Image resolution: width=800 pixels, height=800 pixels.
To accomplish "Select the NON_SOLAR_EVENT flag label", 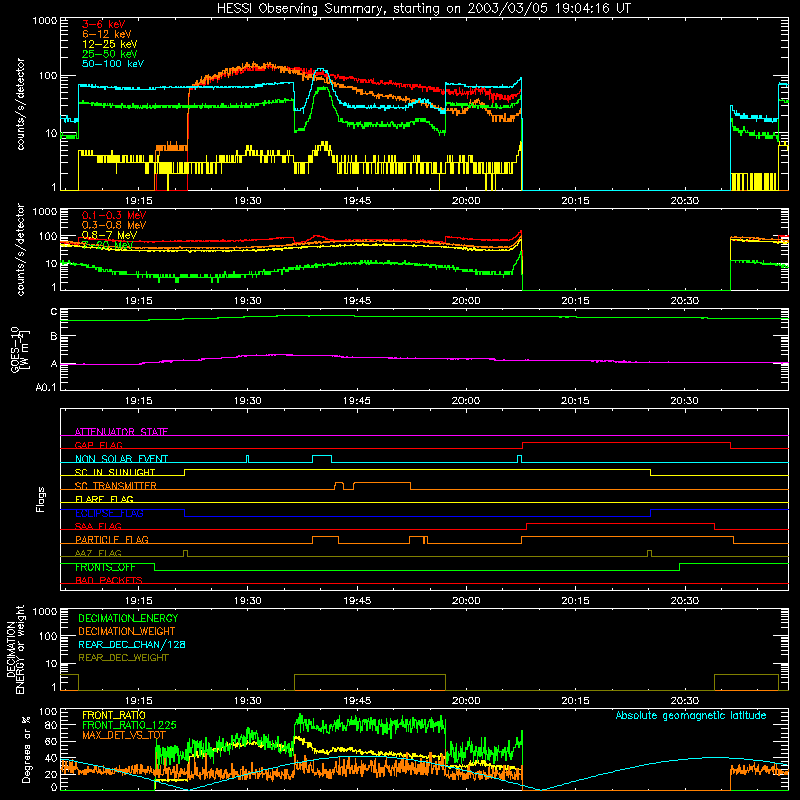I will [x=121, y=459].
